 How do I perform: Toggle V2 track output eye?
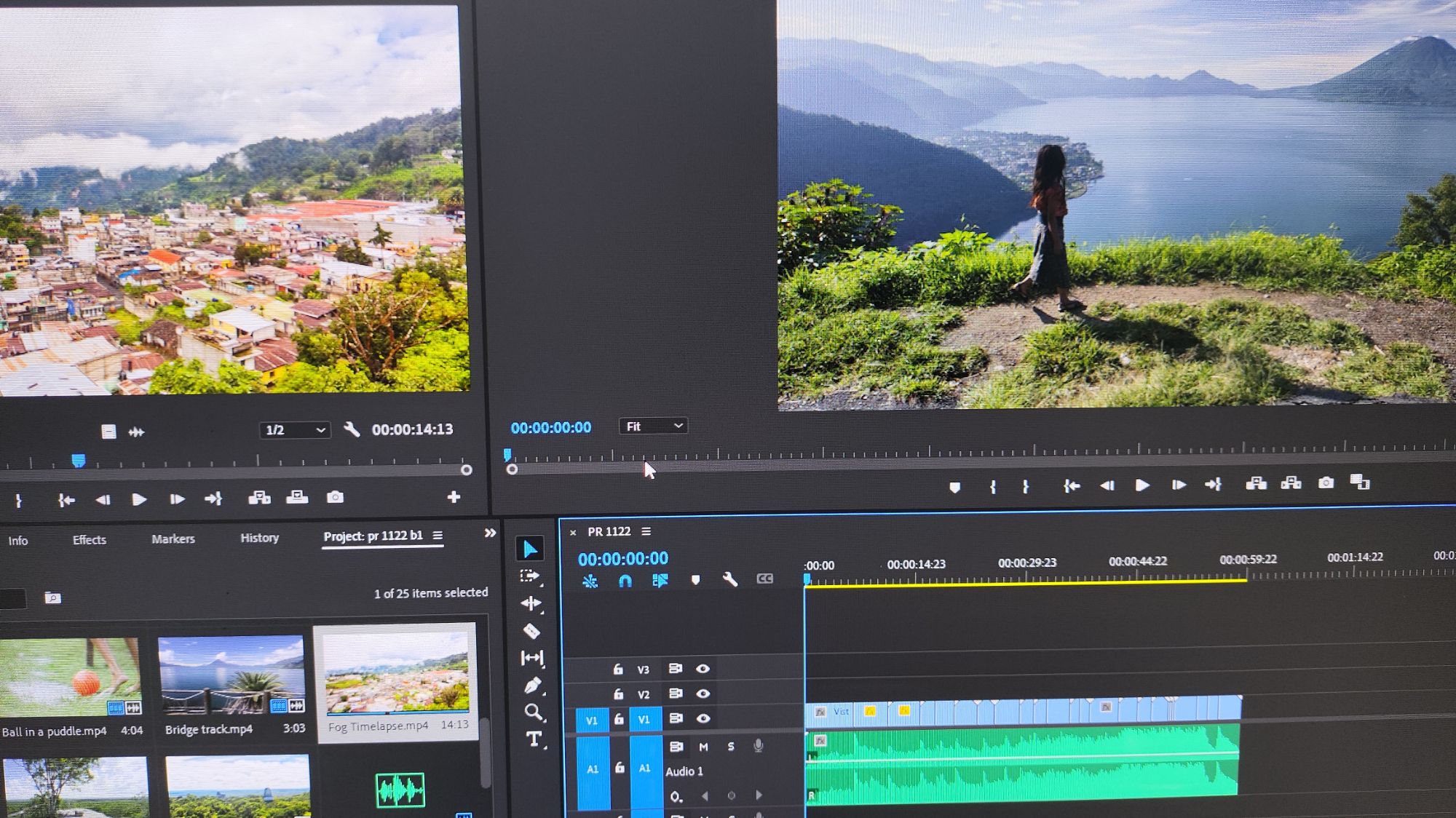tap(703, 694)
